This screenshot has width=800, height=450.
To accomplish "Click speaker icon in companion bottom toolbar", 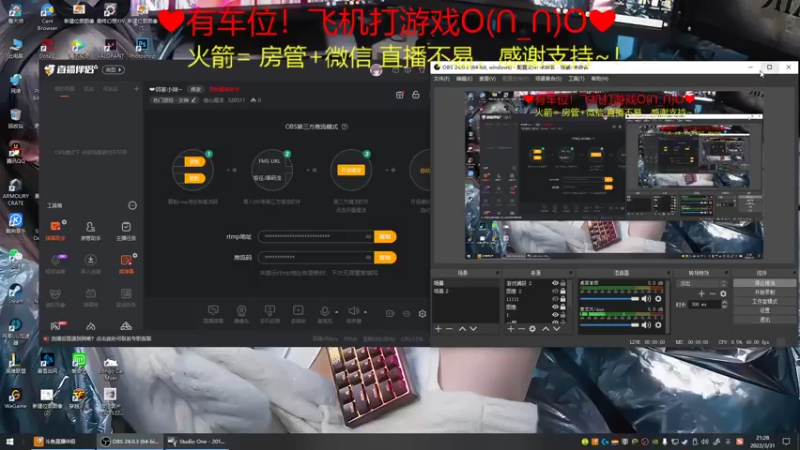I will click(353, 311).
